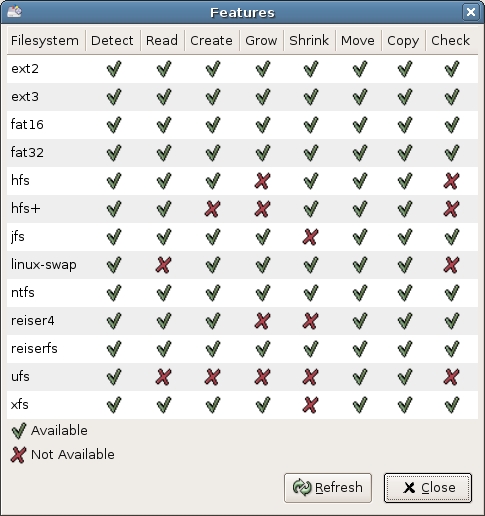Click the red X for xfs Shrink
The image size is (485, 516).
coord(310,405)
